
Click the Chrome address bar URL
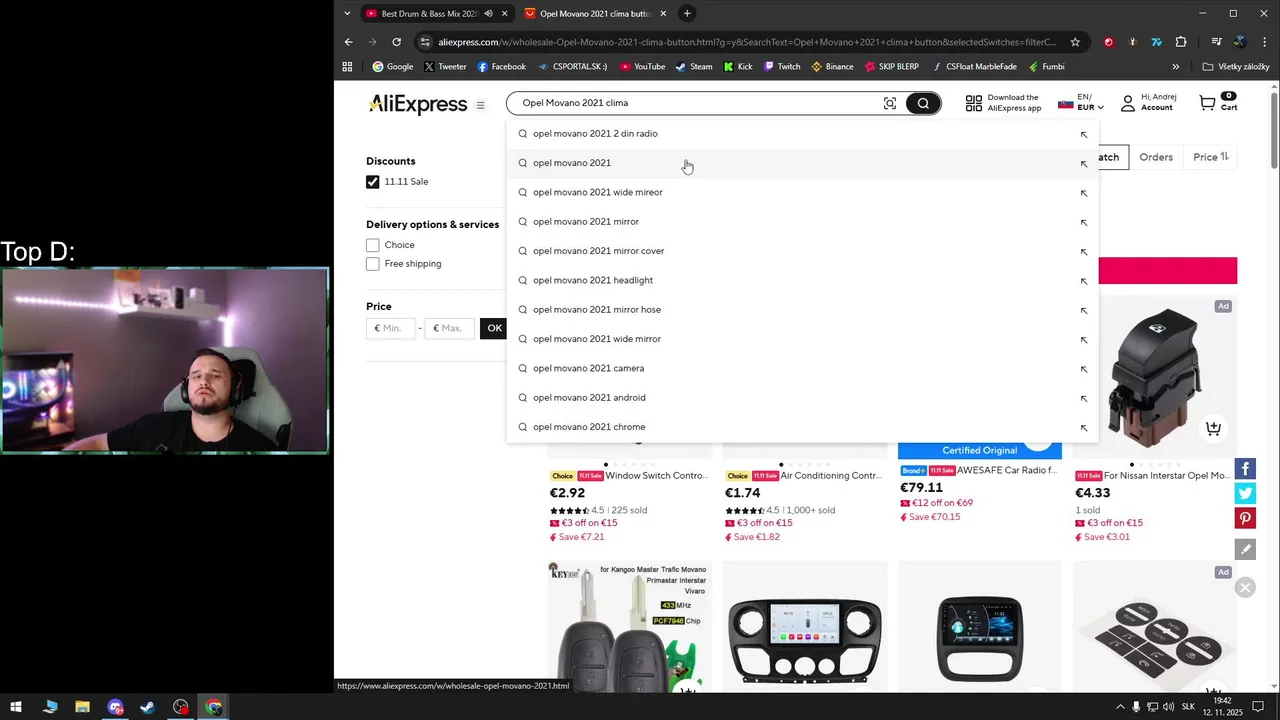747,42
